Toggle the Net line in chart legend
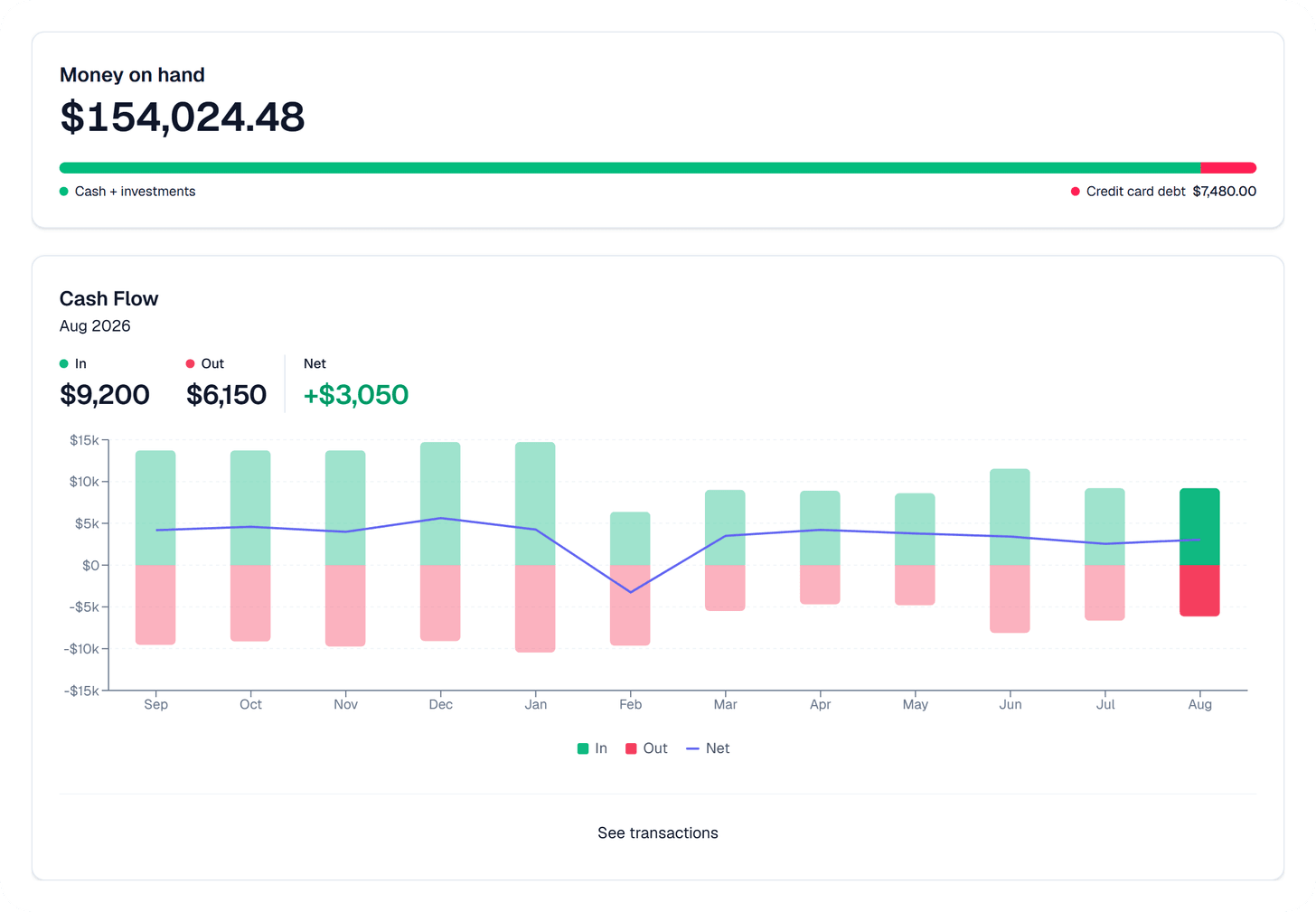Screen dimensions: 1316x912 pos(708,748)
